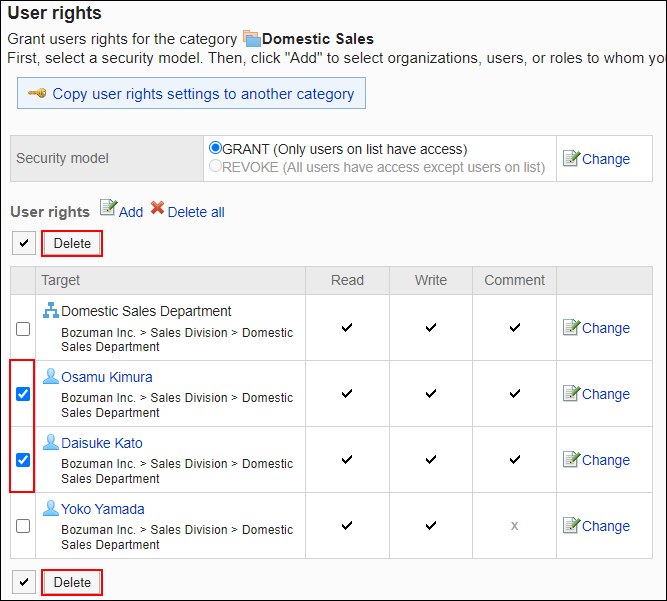Uncheck the Osamu Kimura row checkbox
This screenshot has width=667, height=601.
(23, 394)
